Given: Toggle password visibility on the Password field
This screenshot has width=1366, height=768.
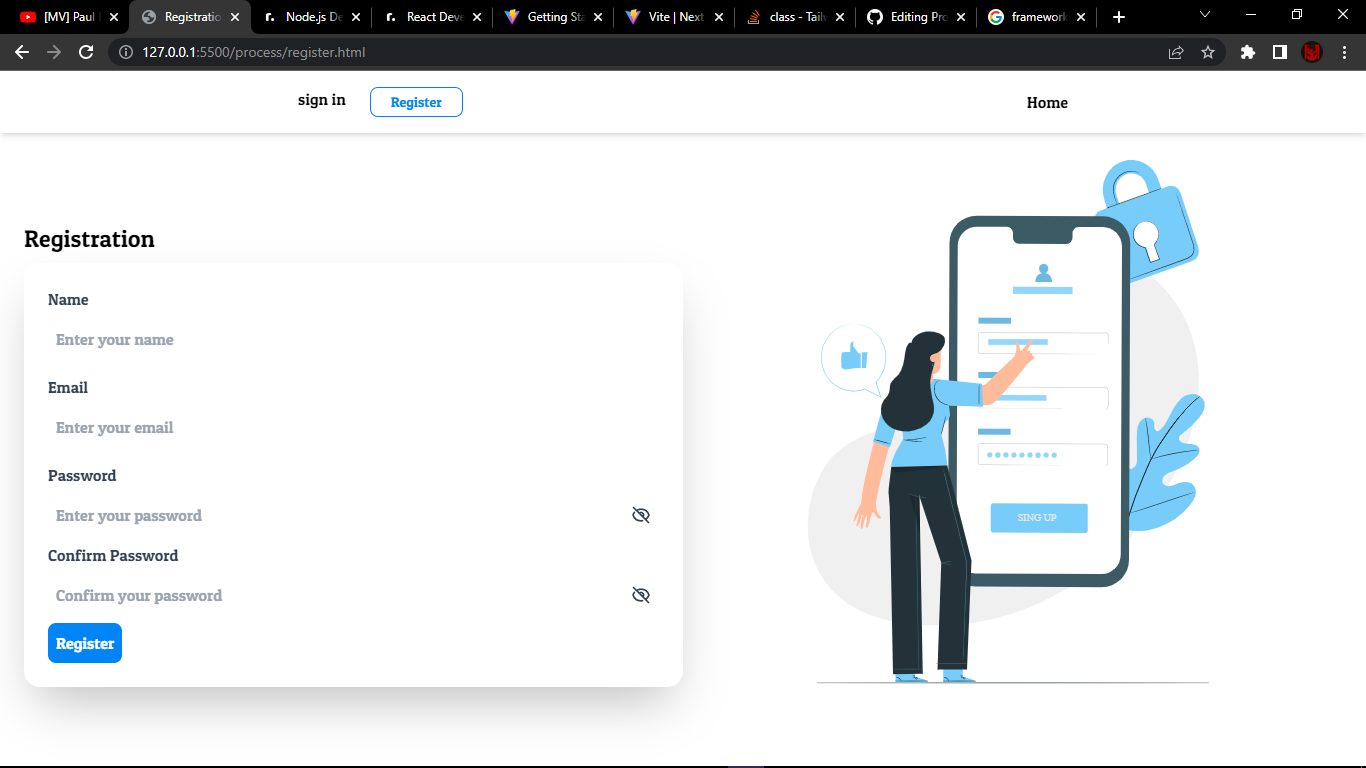Looking at the screenshot, I should 640,515.
